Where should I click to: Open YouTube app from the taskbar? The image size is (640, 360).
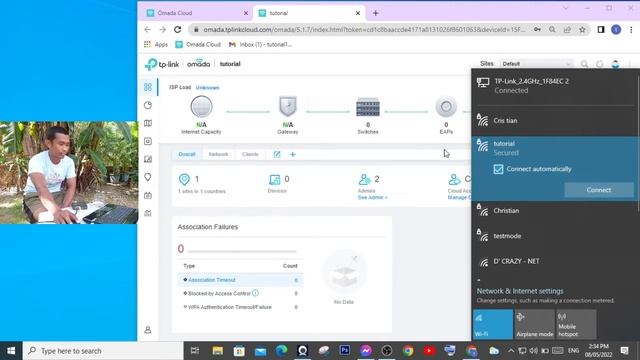[429, 351]
